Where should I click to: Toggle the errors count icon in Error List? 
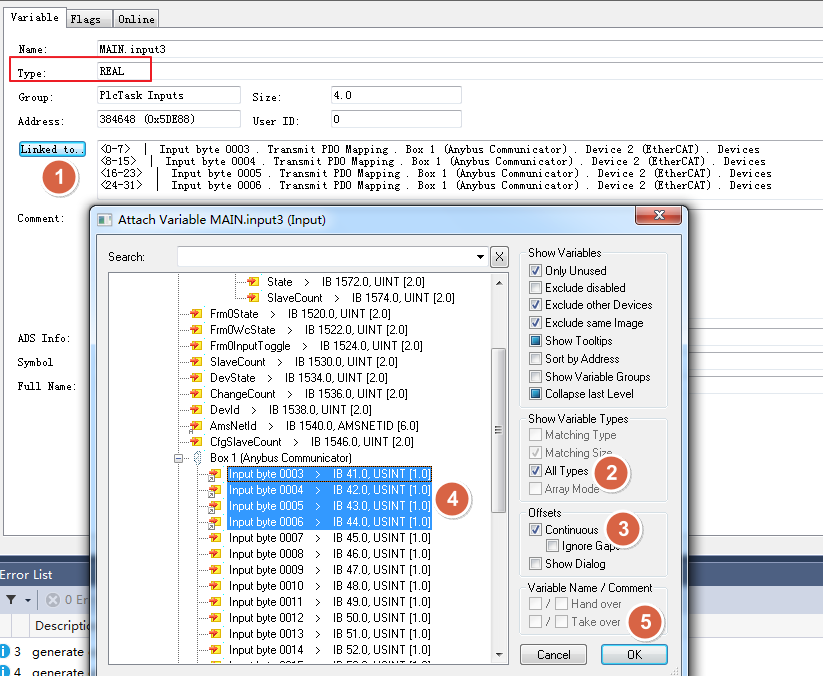(x=52, y=599)
